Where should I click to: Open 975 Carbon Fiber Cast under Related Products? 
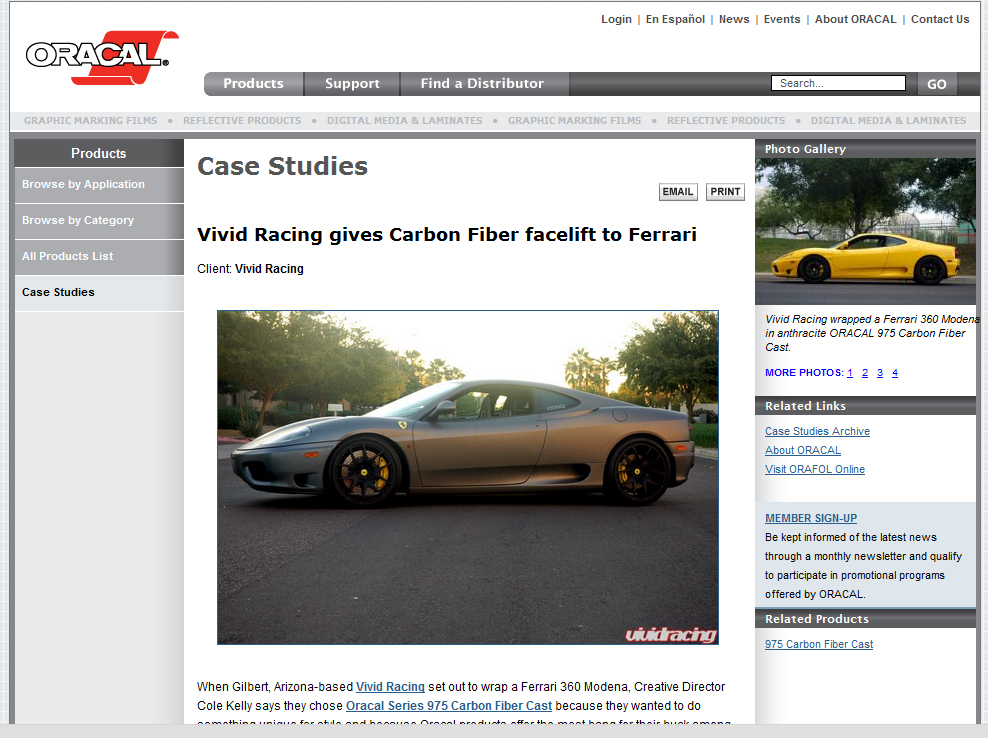coord(818,644)
